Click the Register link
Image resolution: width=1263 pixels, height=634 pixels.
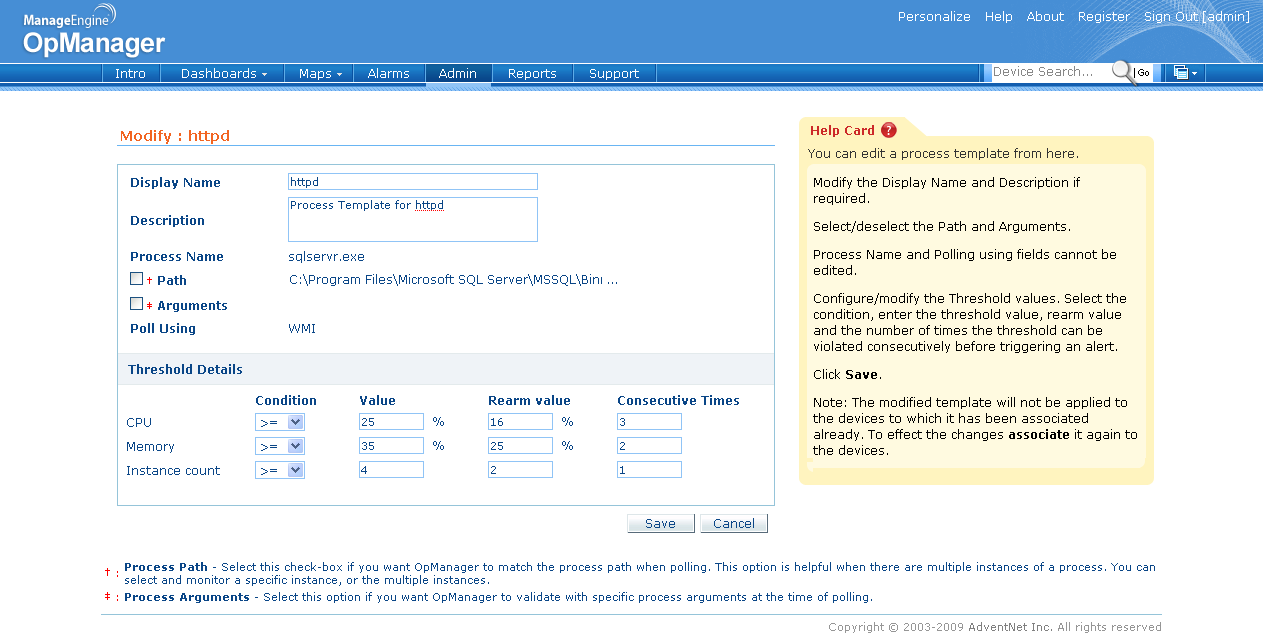pos(1104,17)
